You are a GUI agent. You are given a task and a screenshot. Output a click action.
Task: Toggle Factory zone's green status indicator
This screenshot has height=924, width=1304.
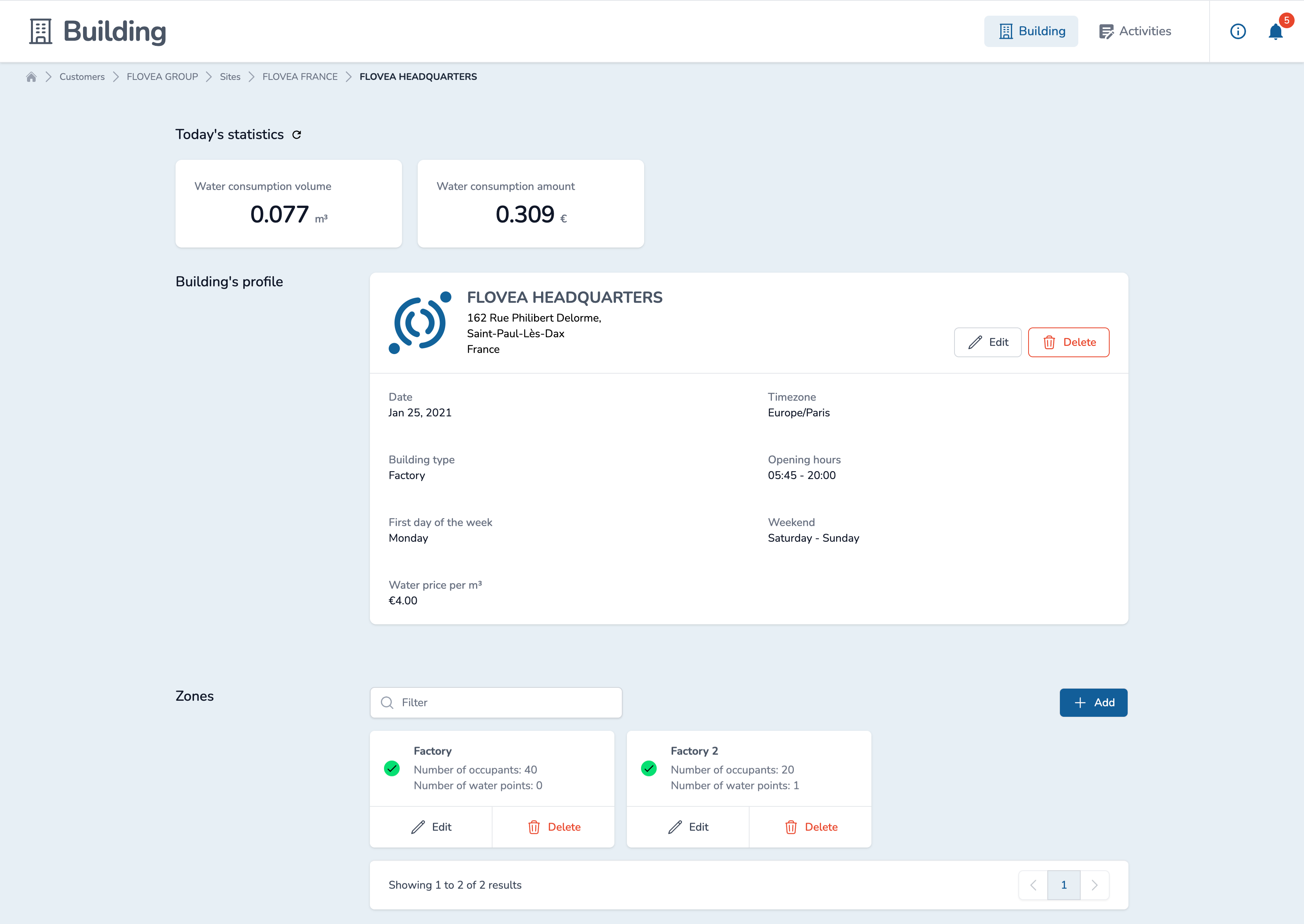(x=392, y=768)
